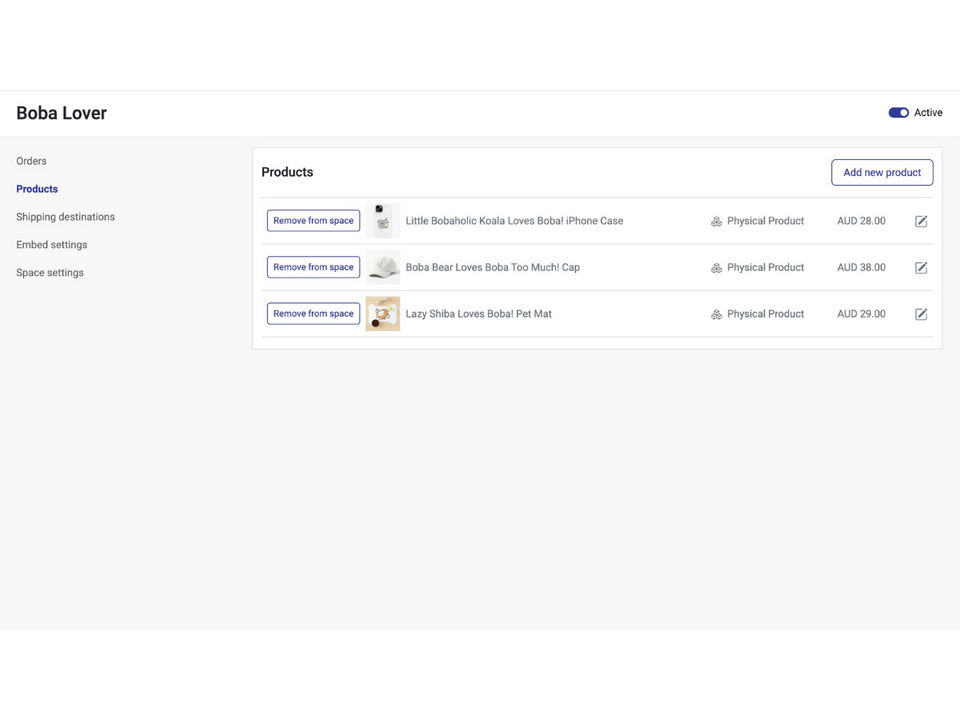This screenshot has height=720, width=960.
Task: Select Products in the sidebar
Action: click(37, 189)
